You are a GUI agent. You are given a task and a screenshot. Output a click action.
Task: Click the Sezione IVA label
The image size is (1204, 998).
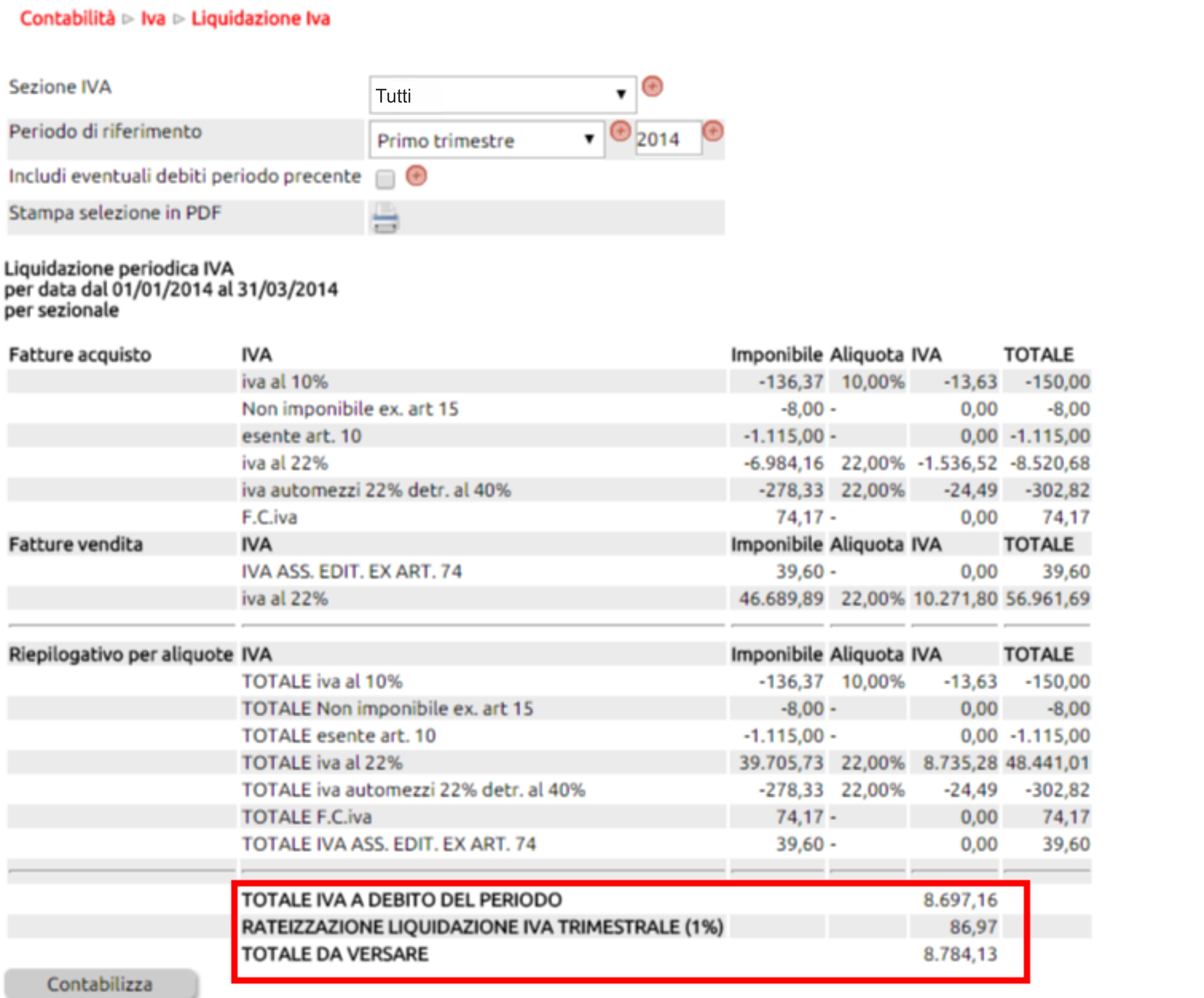[x=60, y=87]
